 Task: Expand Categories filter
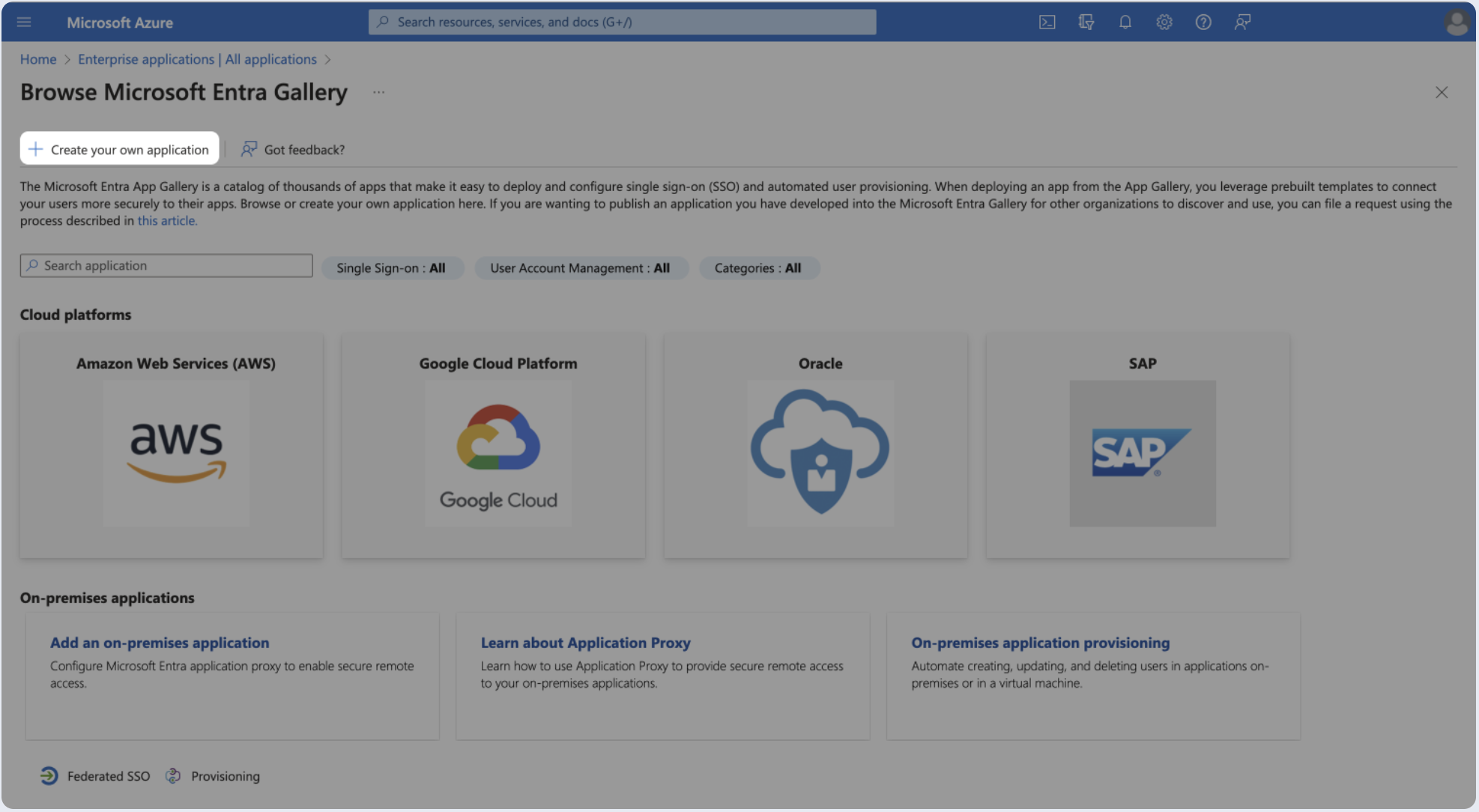(x=757, y=268)
